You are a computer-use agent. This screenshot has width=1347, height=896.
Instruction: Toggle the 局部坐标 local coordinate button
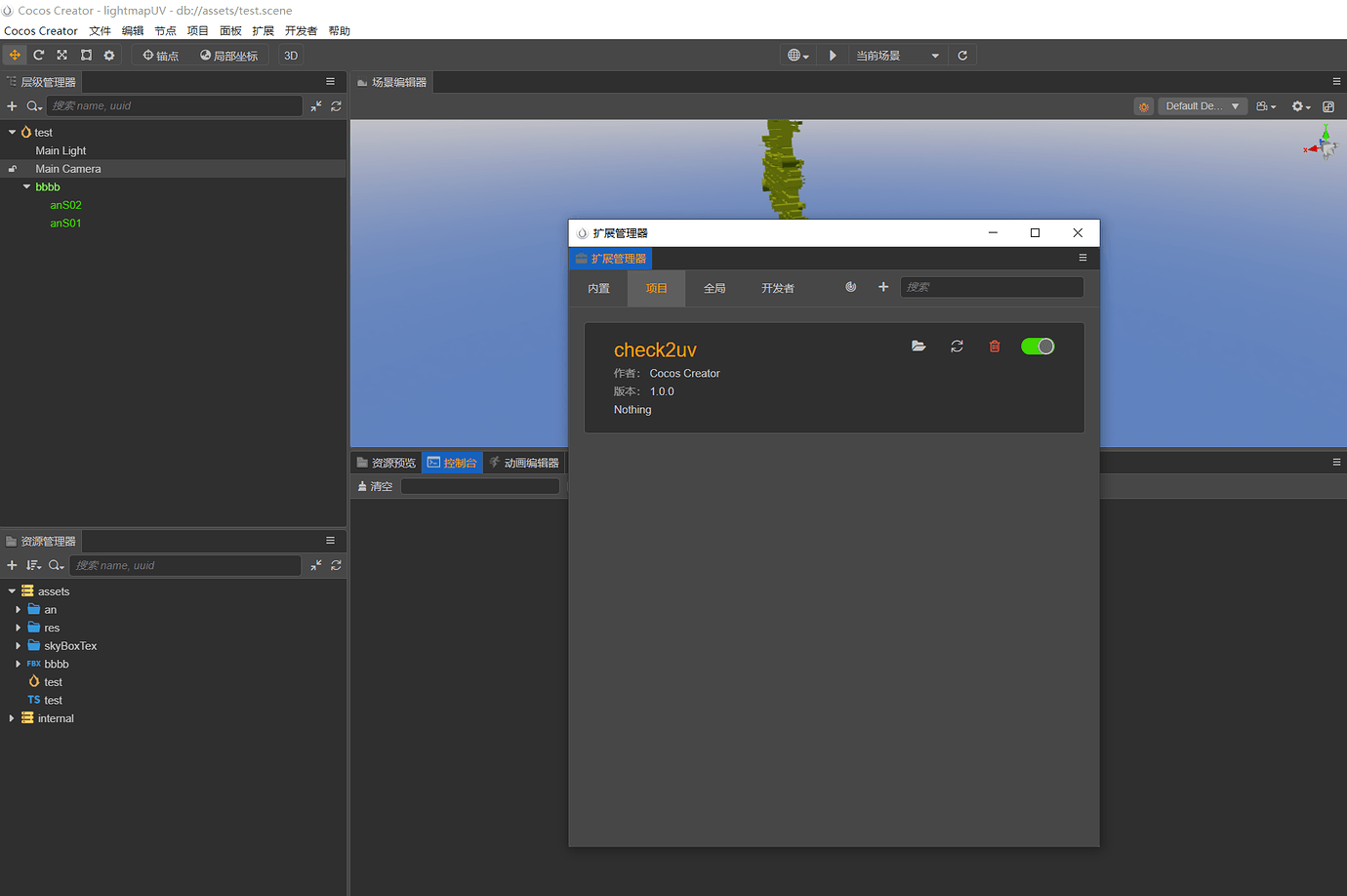tap(229, 56)
